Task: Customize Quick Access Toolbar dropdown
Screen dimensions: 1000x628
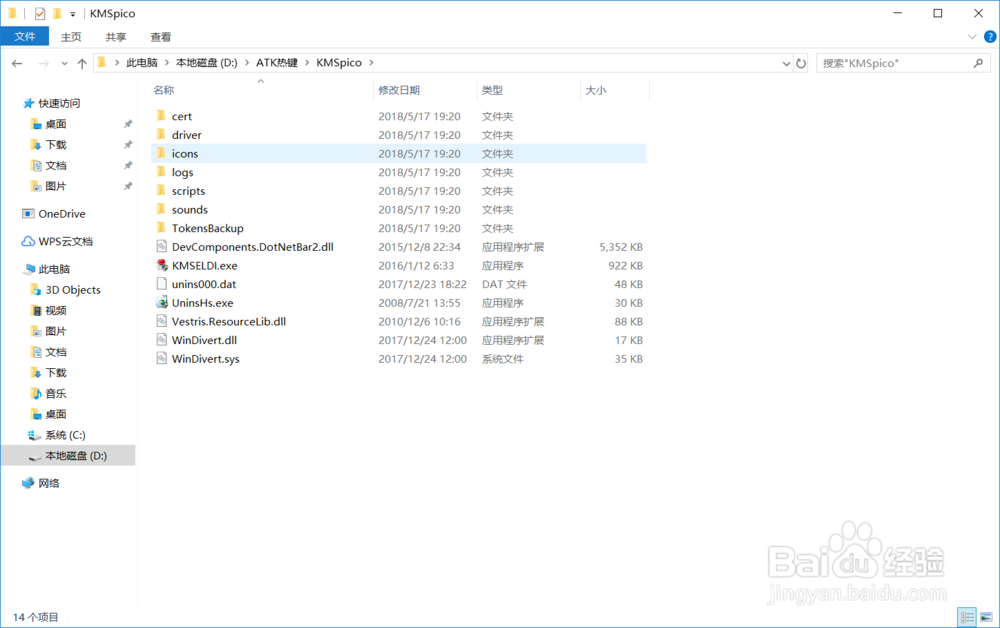Action: 73,14
